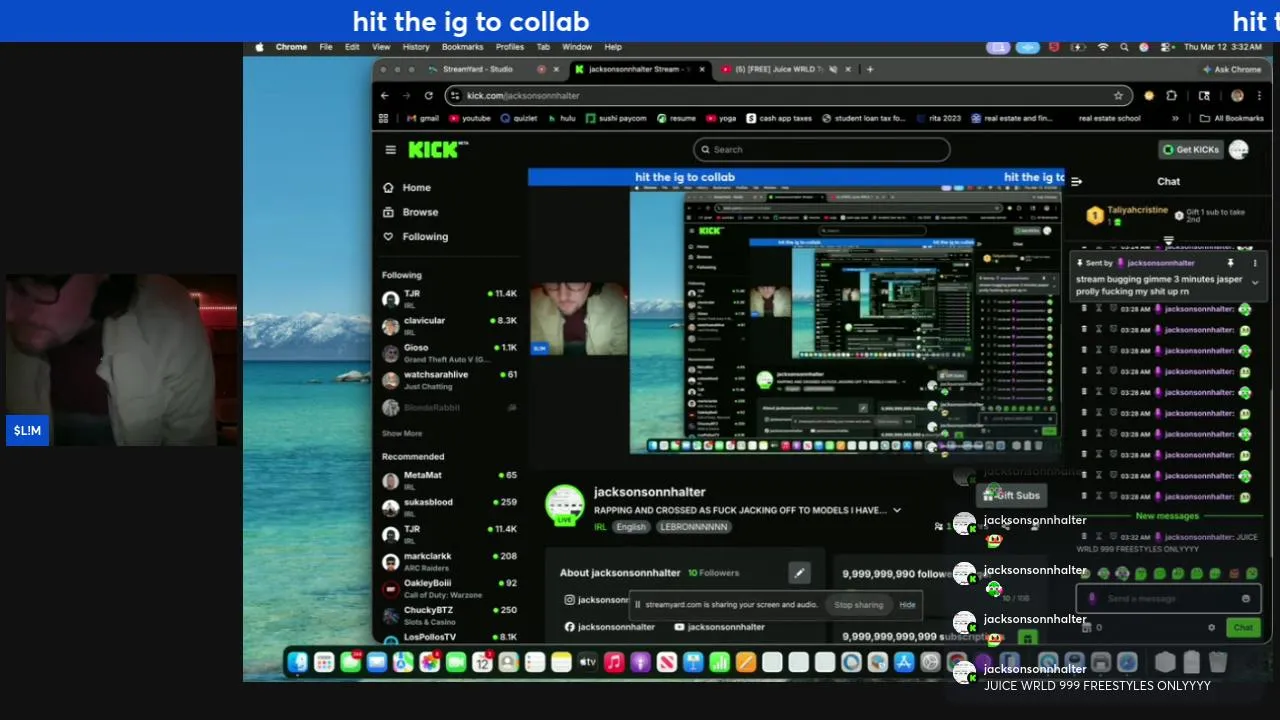Click the LEBRONNNNNN tag
The width and height of the screenshot is (1280, 720).
coord(695,527)
